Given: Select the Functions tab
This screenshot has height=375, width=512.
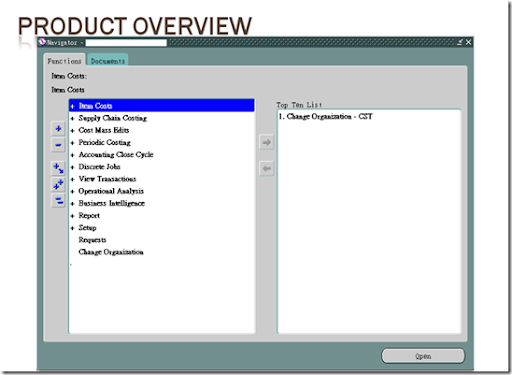Looking at the screenshot, I should (x=64, y=61).
